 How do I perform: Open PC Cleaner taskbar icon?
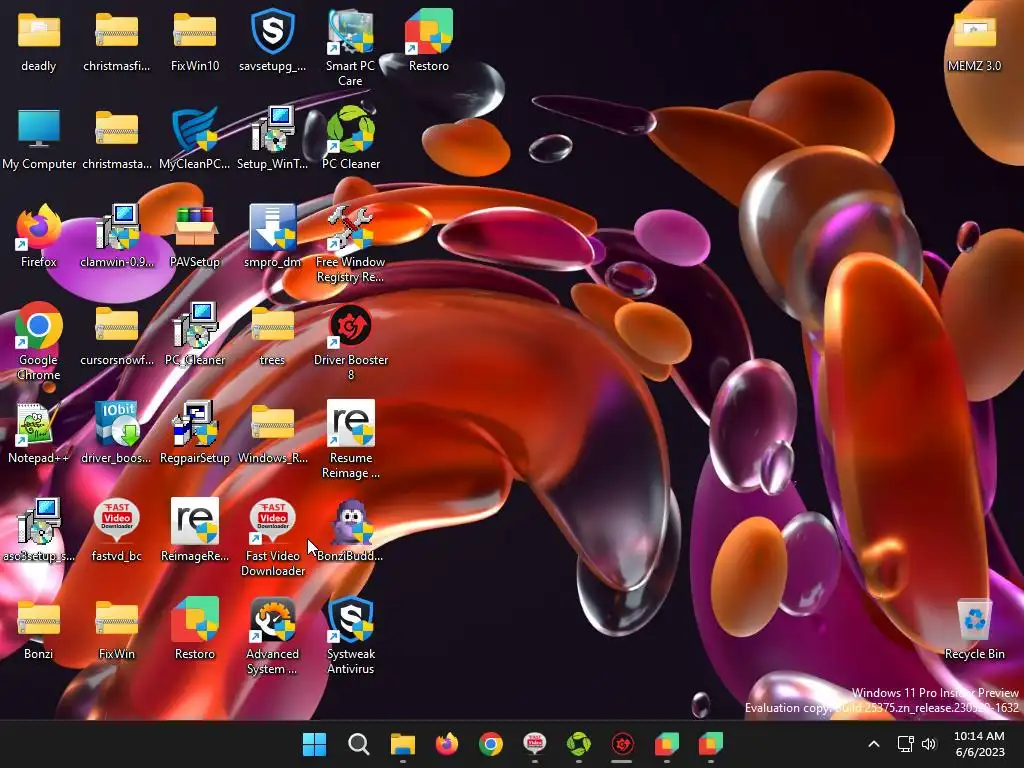(579, 743)
